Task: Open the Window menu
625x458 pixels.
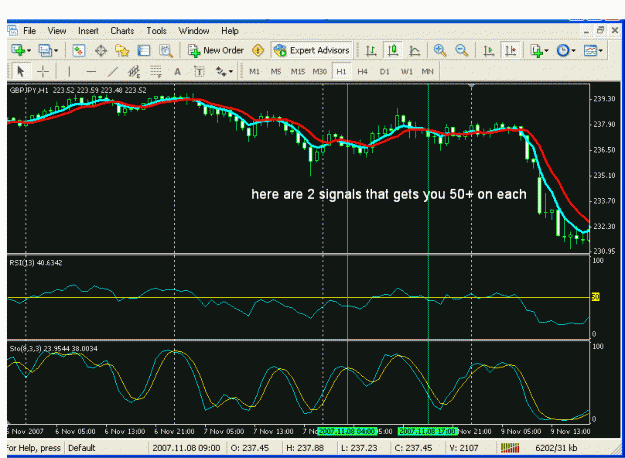Action: coord(194,31)
